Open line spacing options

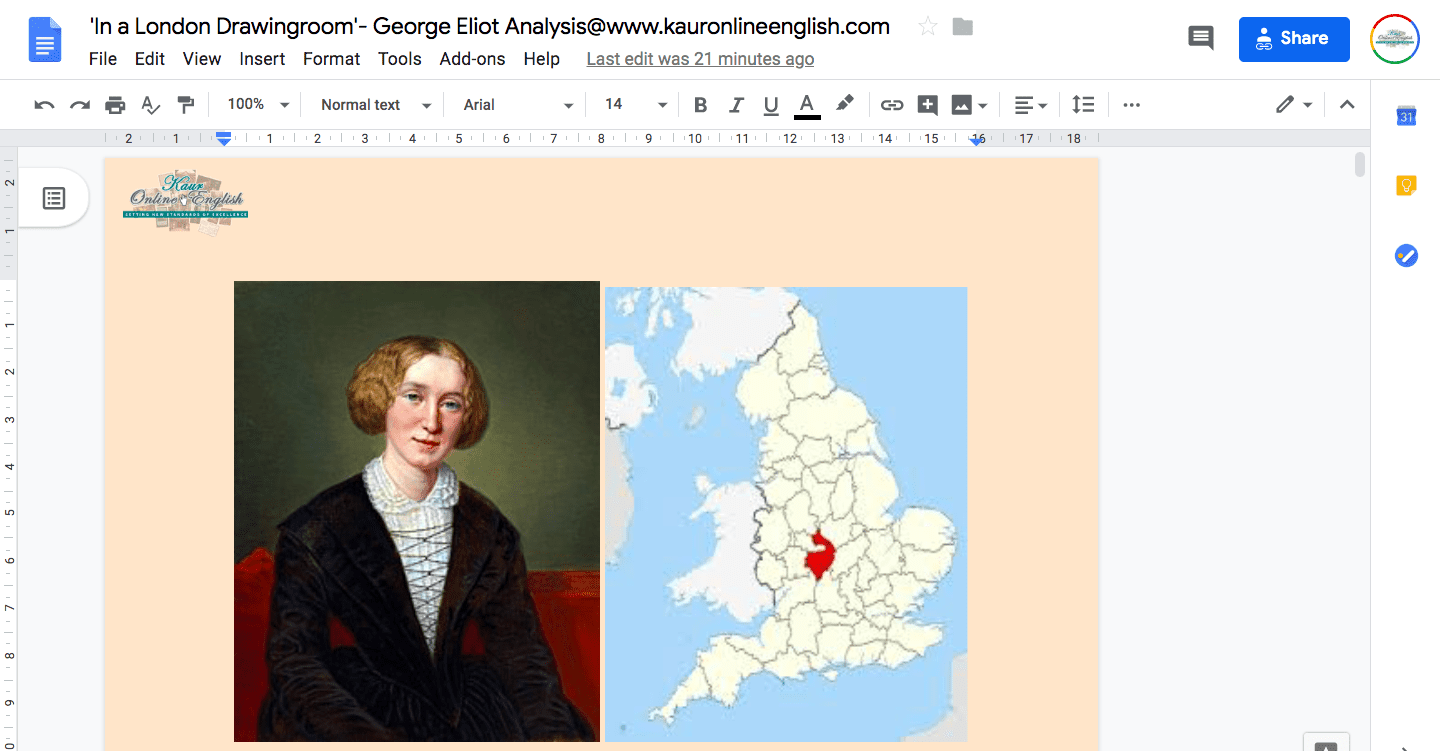pyautogui.click(x=1083, y=105)
